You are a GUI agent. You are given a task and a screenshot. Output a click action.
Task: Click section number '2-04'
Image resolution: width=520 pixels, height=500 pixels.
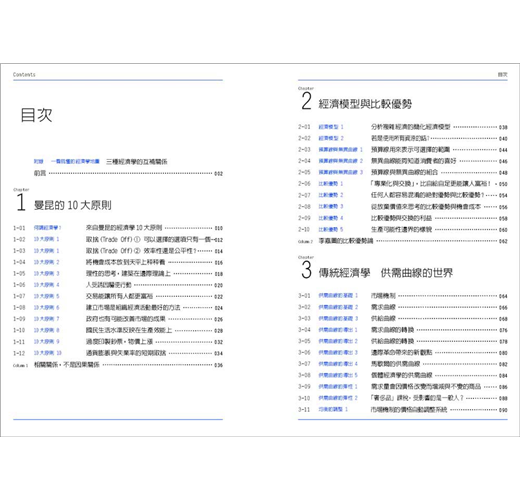[x=304, y=161]
